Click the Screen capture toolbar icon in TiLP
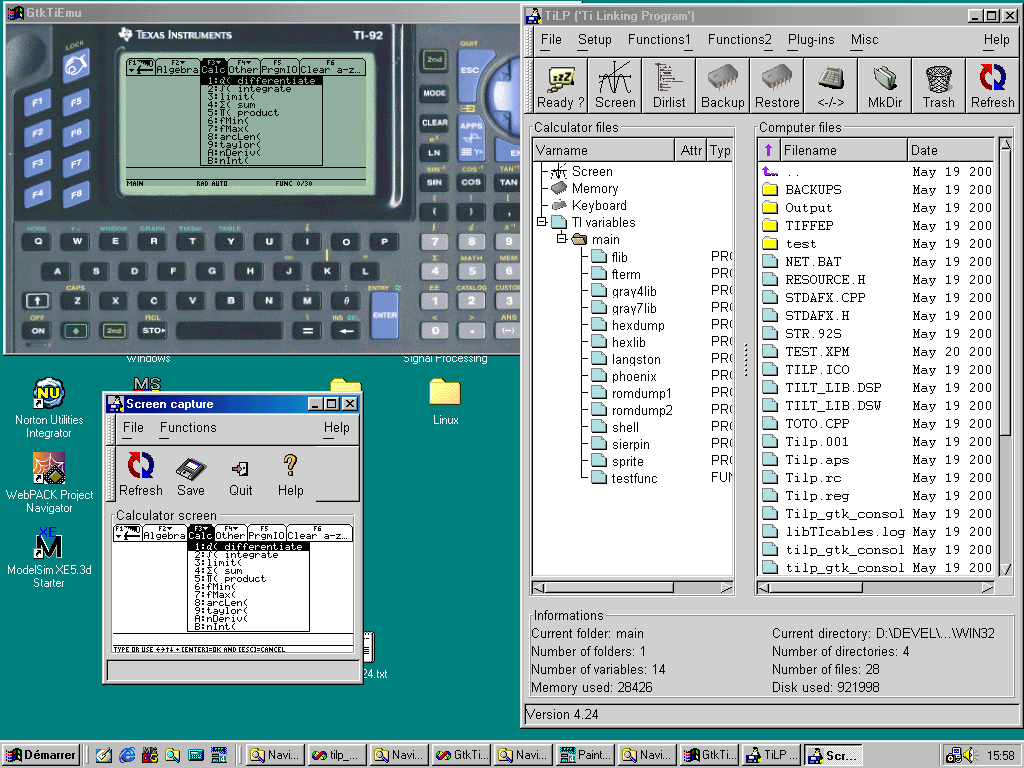 coord(615,86)
